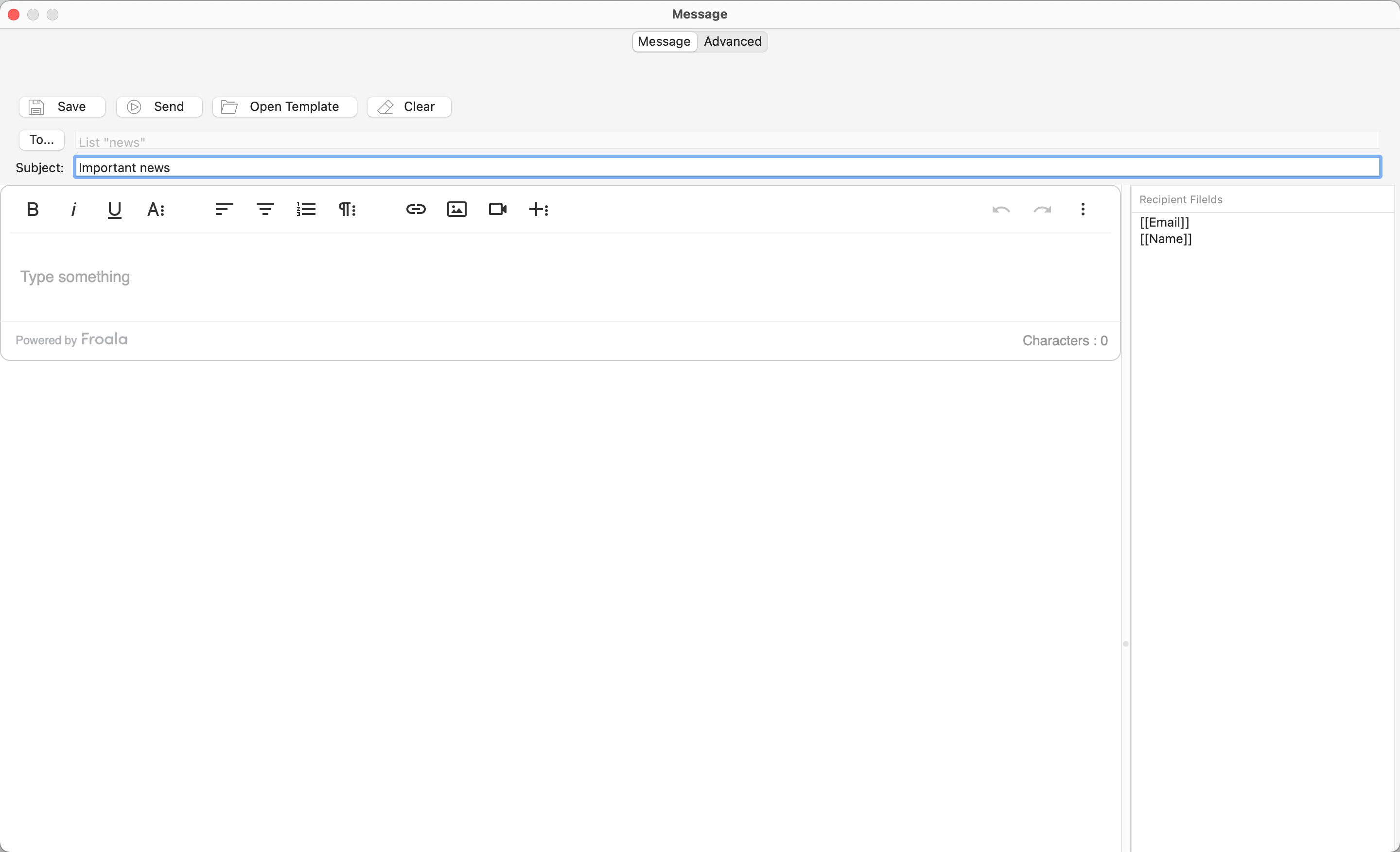The width and height of the screenshot is (1400, 852).
Task: Click the floppy disk icon on Save
Action: [x=36, y=107]
